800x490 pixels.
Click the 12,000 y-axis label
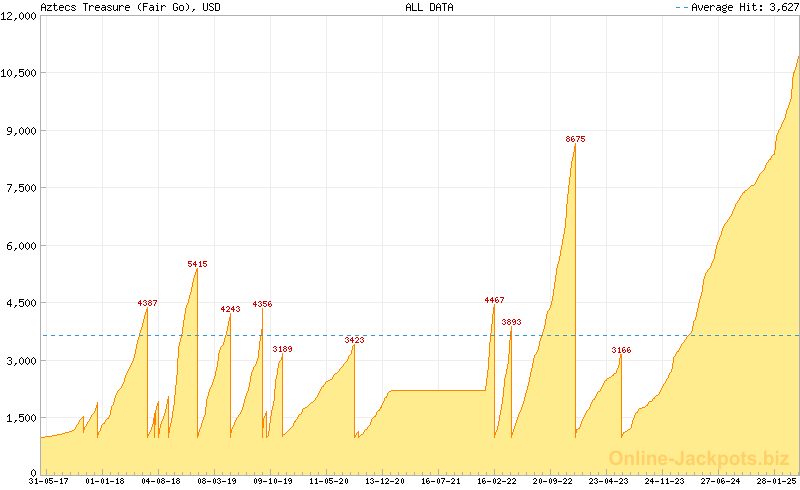(x=19, y=16)
